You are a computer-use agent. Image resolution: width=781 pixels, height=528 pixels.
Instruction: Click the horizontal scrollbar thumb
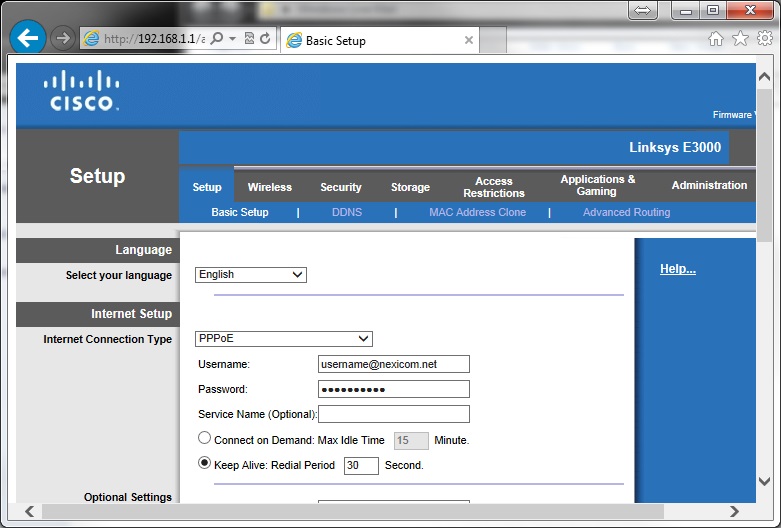(353, 512)
